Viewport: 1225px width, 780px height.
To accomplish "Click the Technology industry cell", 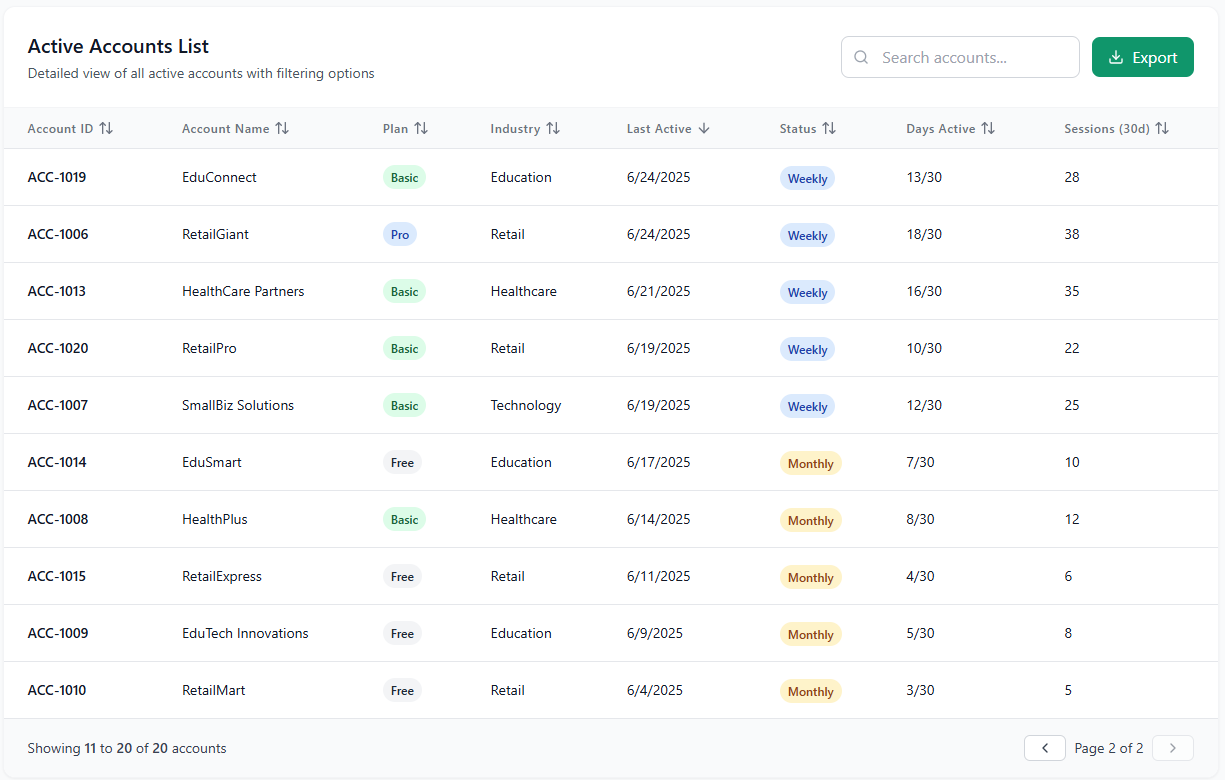I will click(x=526, y=405).
